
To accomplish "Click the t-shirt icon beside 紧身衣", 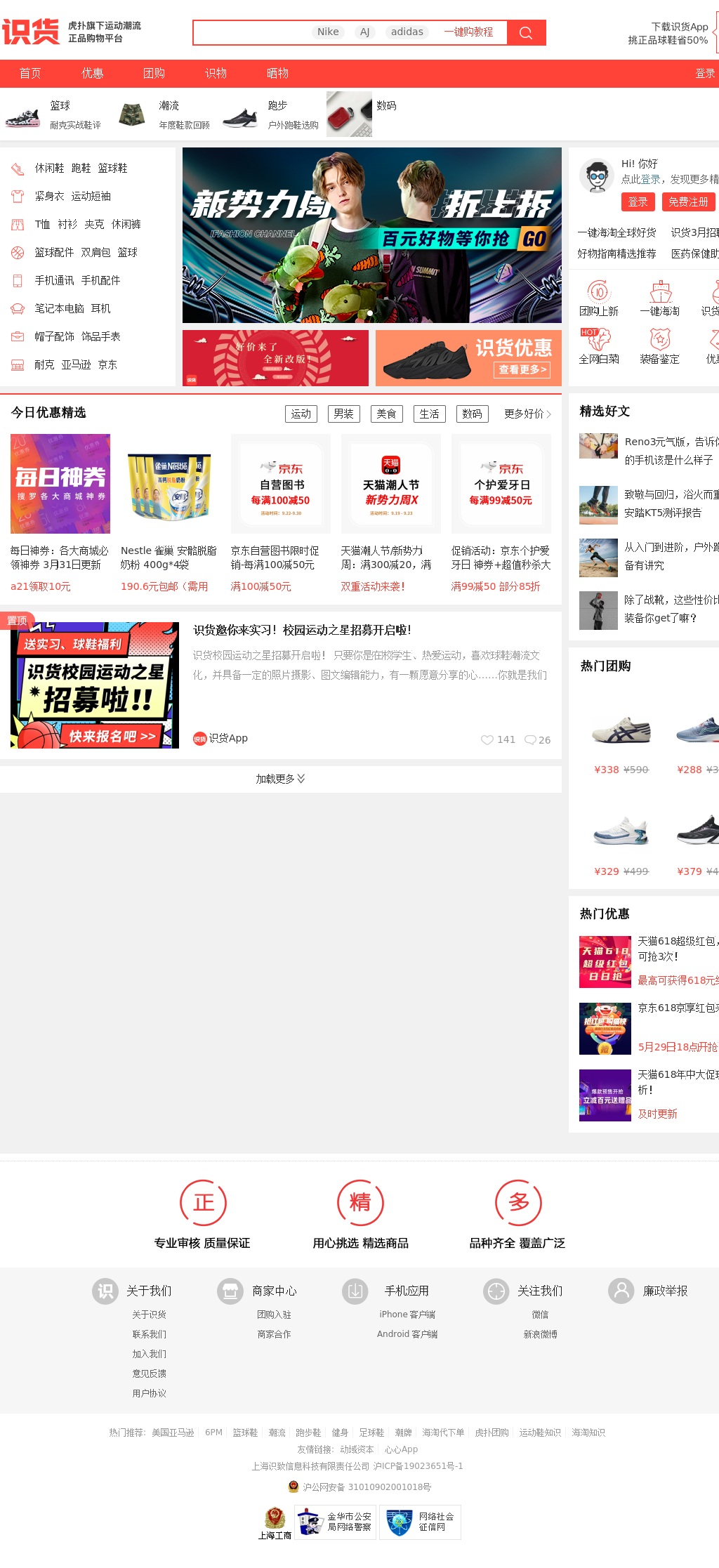I will 18,197.
